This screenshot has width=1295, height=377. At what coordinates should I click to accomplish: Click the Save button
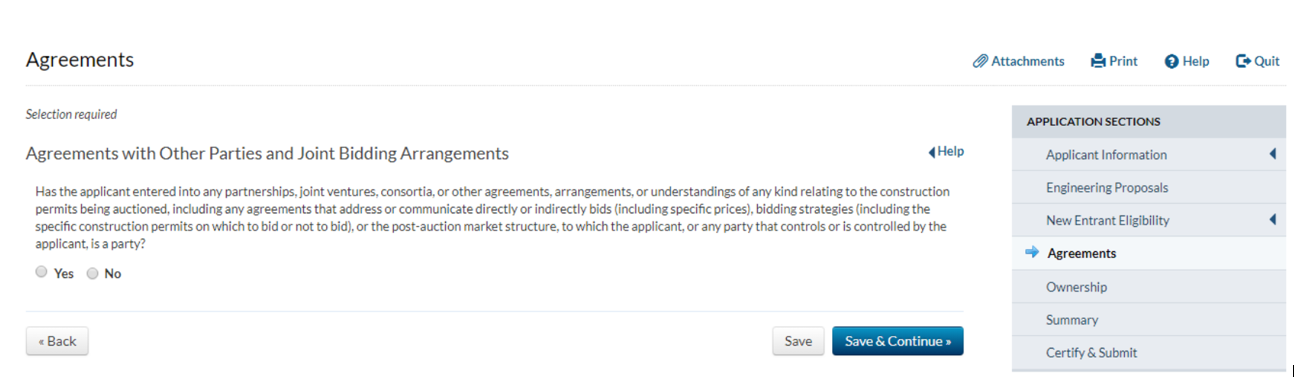(798, 341)
